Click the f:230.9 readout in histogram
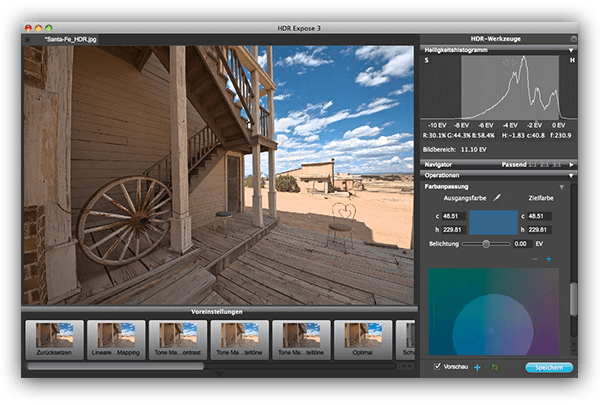 pyautogui.click(x=561, y=136)
